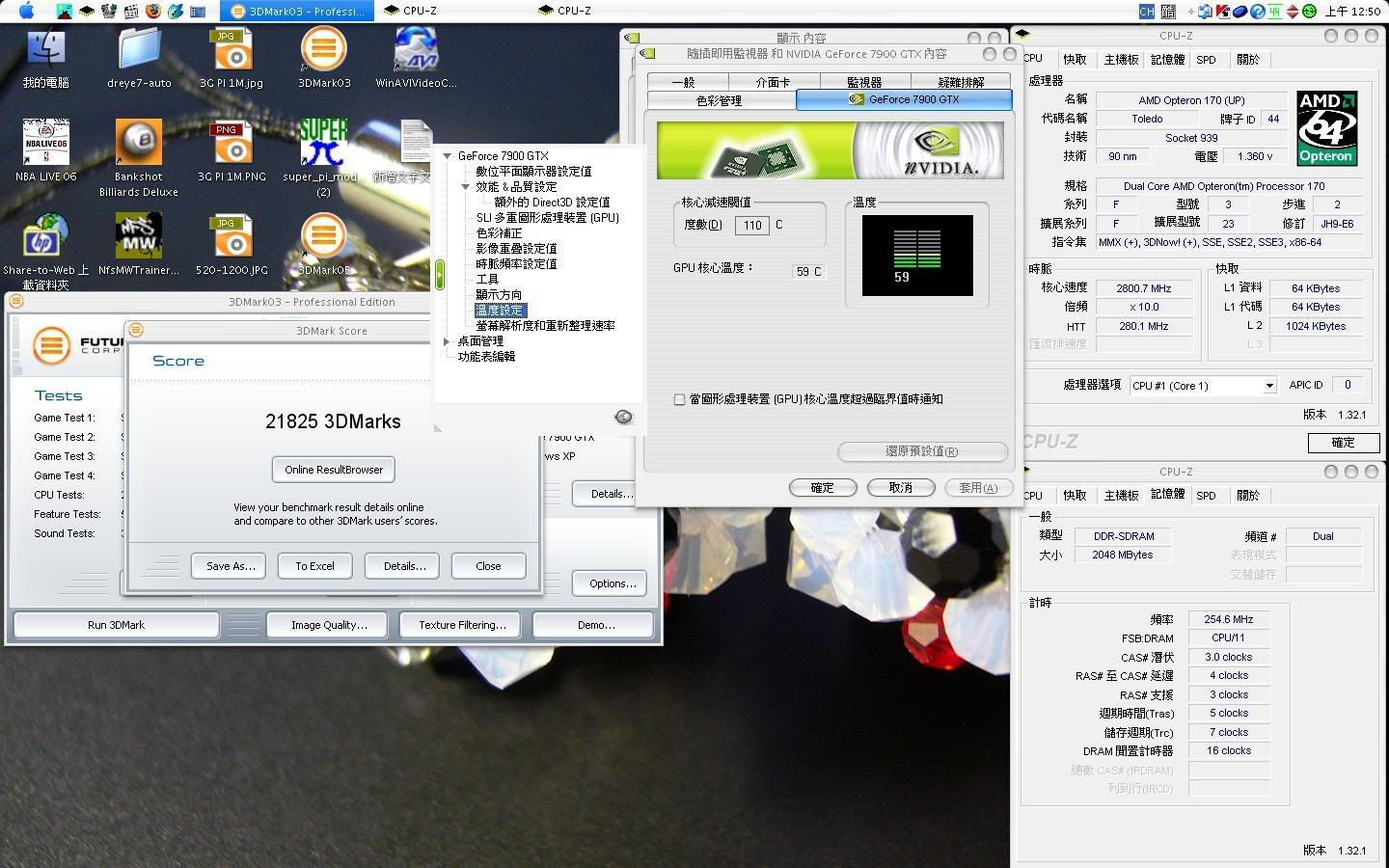Click the To Excel button
Image resolution: width=1389 pixels, height=868 pixels.
[314, 566]
